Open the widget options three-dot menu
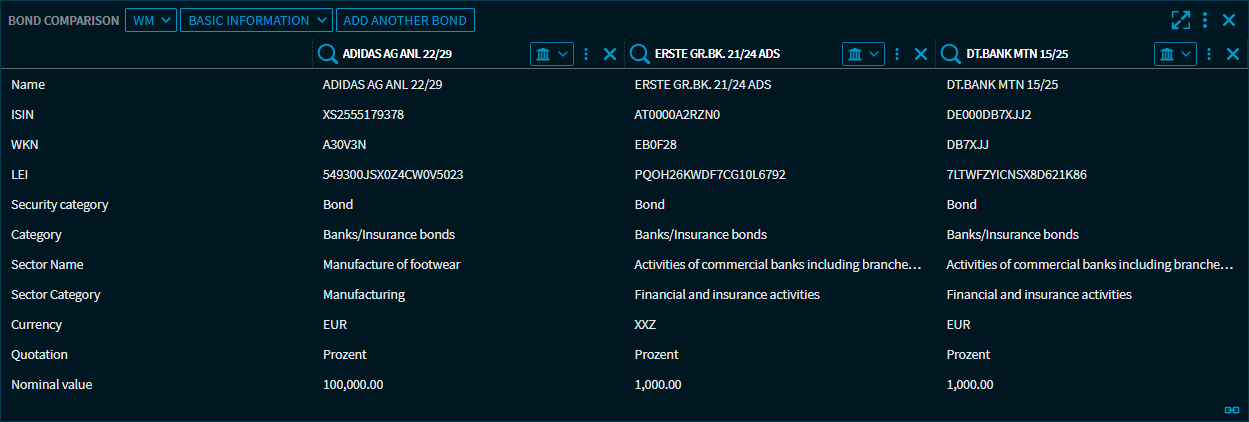This screenshot has width=1249, height=422. click(x=1206, y=20)
